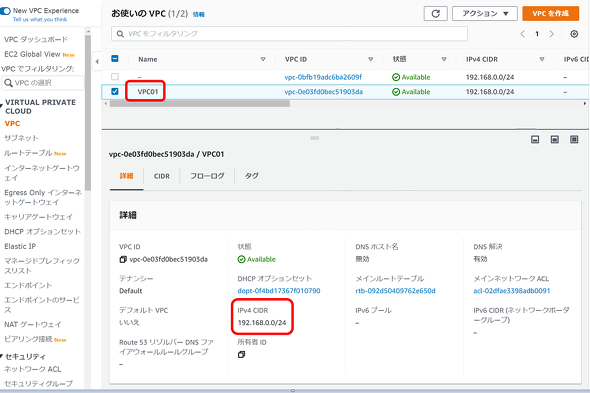Select VPC in the sidebar navigation
590x393 pixels.
pyautogui.click(x=12, y=123)
